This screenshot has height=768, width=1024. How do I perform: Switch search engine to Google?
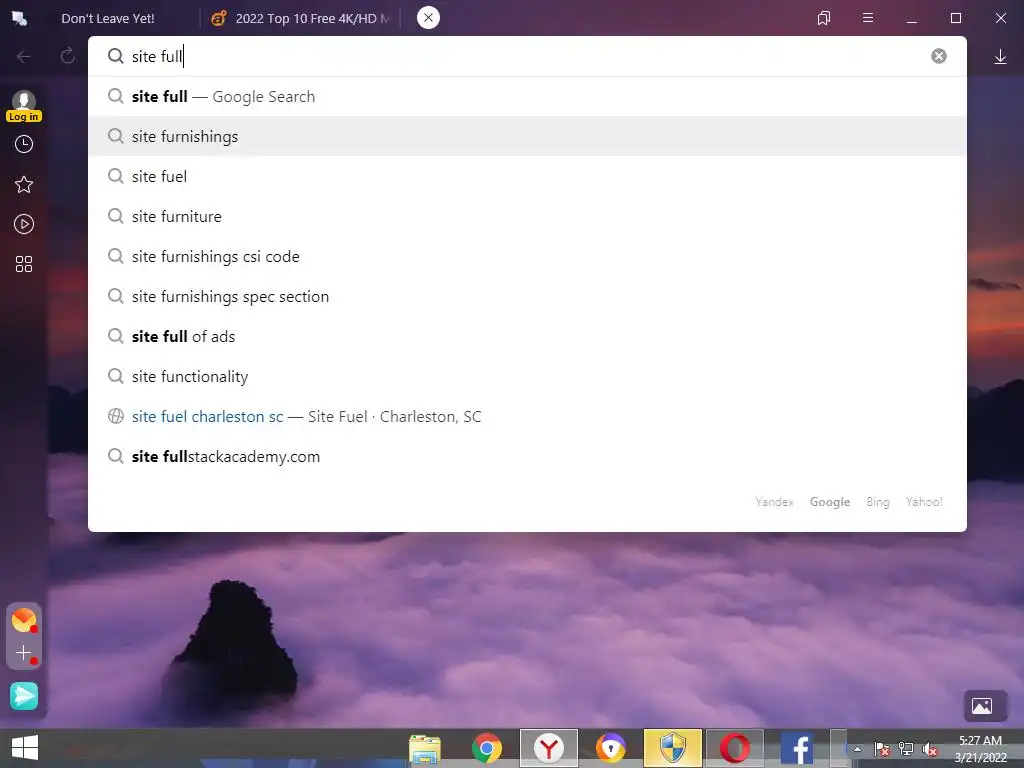click(829, 502)
